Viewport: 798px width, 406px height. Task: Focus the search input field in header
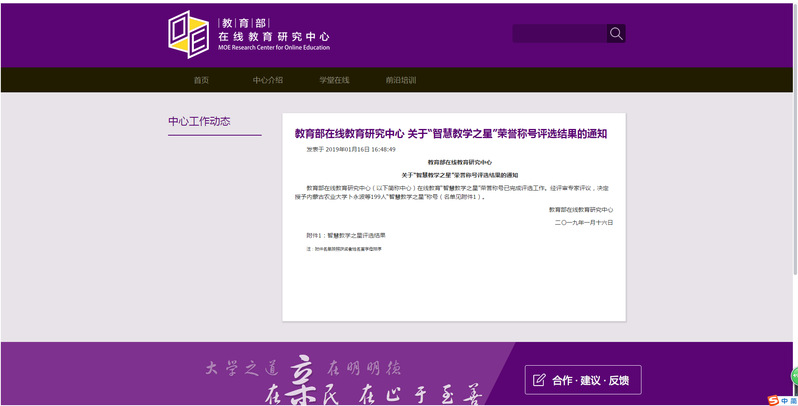pos(559,34)
